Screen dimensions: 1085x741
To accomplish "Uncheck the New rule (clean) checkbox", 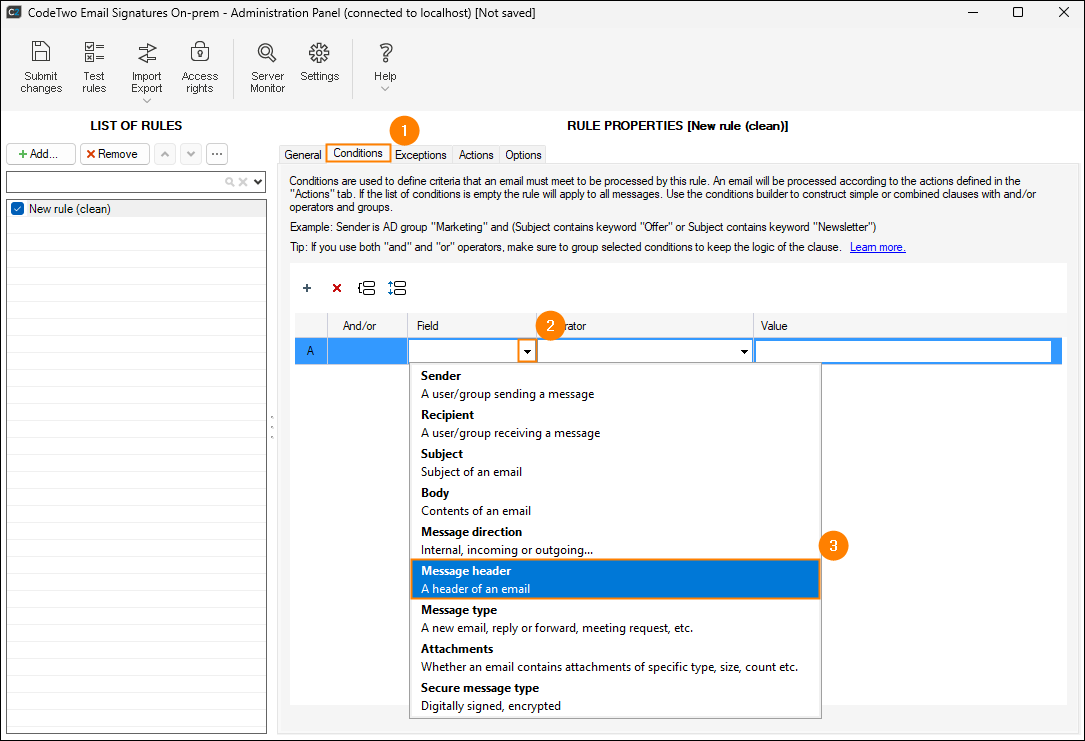I will pos(17,209).
